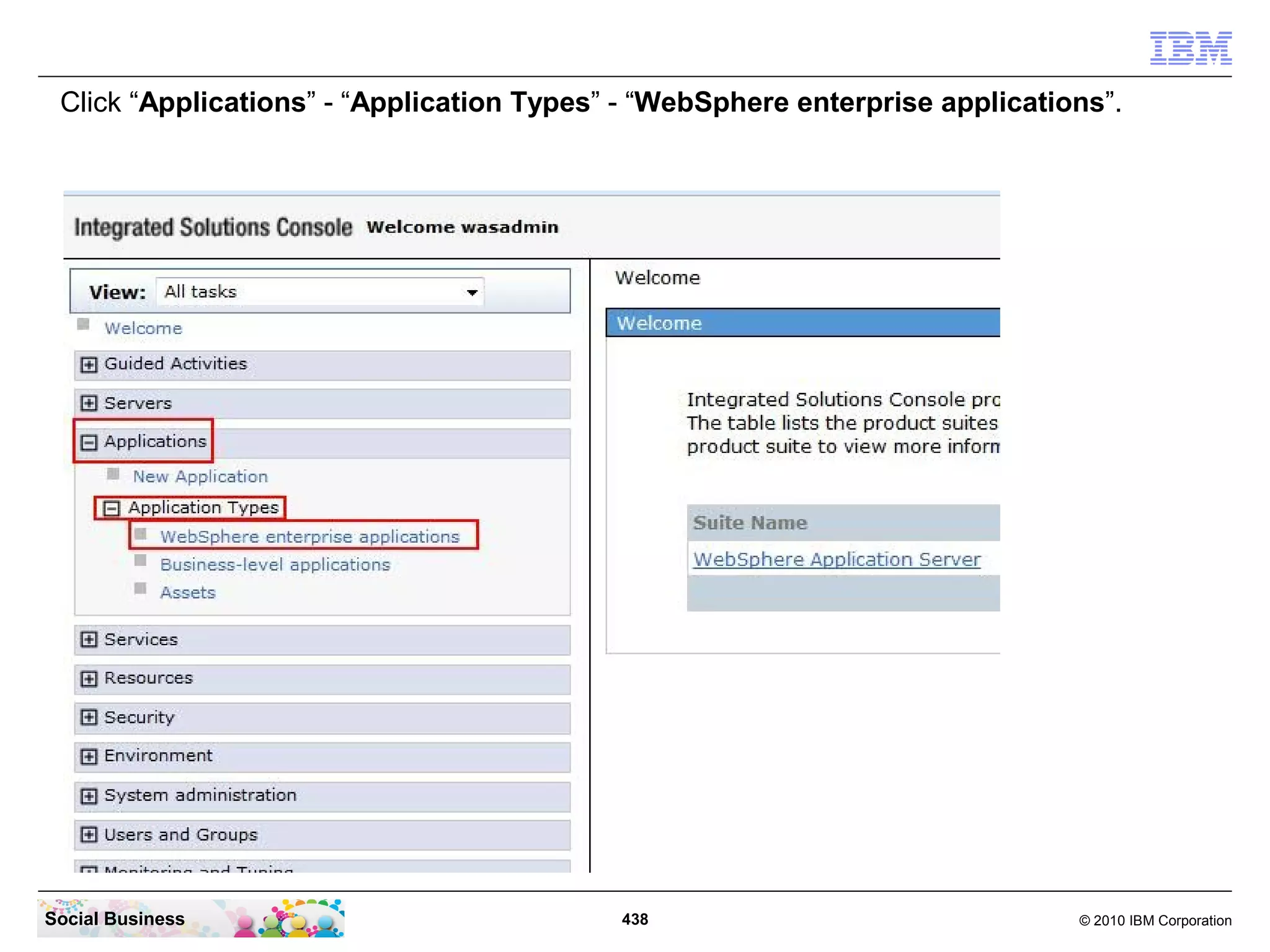
Task: Click the Users and Groups label
Action: pyautogui.click(x=180, y=835)
